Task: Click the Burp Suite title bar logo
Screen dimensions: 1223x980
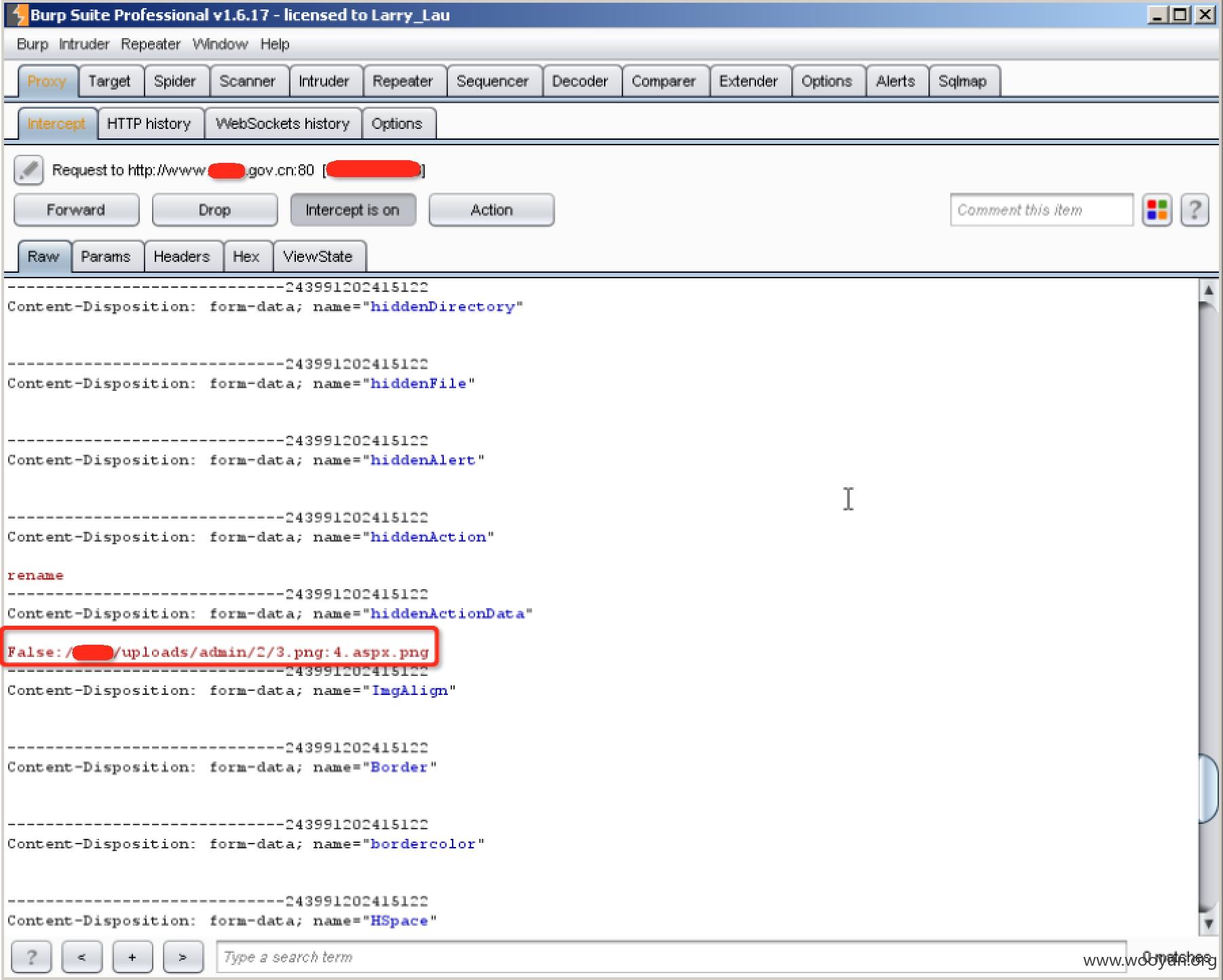Action: click(17, 14)
